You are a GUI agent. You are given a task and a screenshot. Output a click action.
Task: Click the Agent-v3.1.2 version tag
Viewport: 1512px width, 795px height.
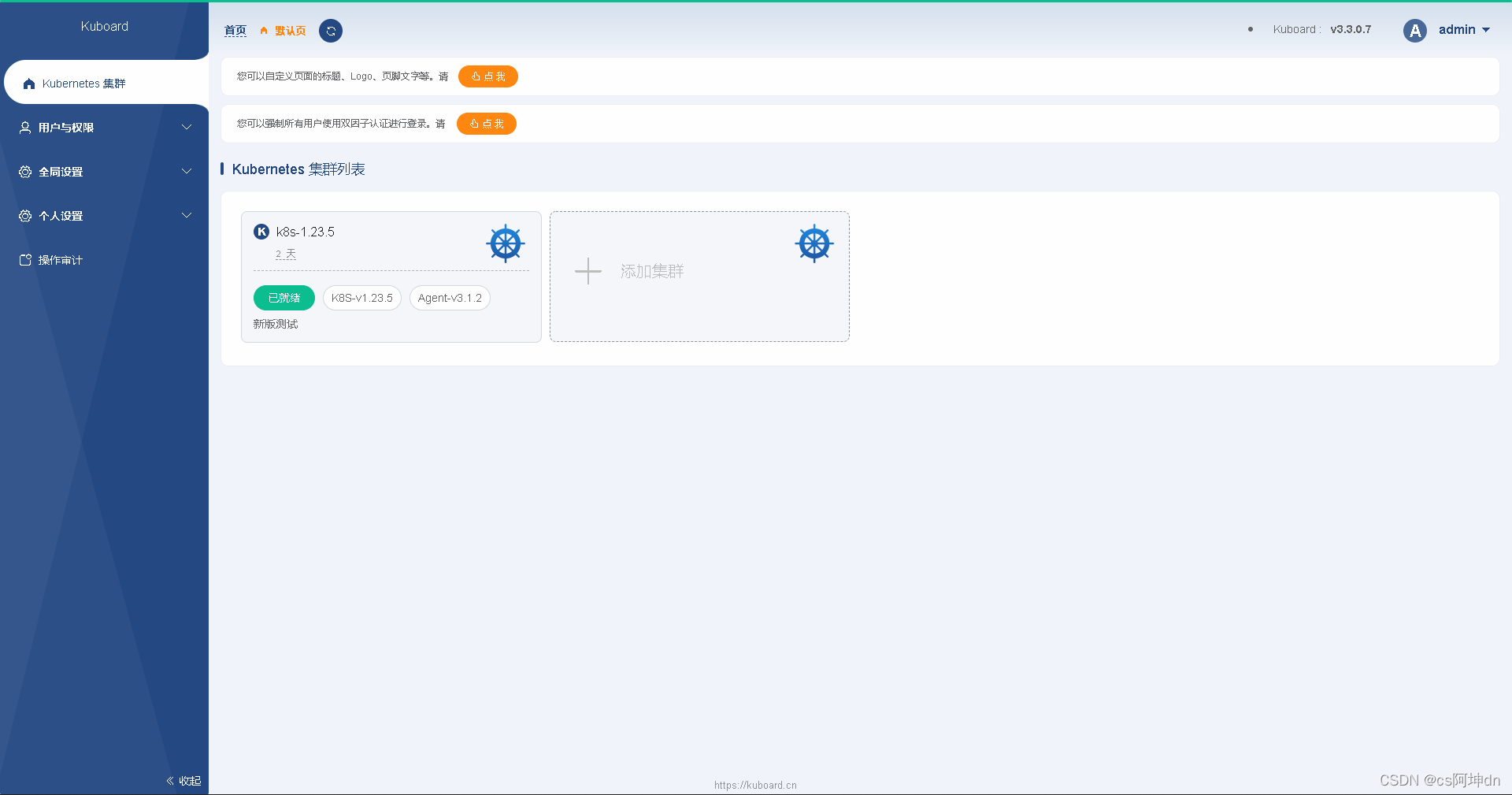[450, 298]
